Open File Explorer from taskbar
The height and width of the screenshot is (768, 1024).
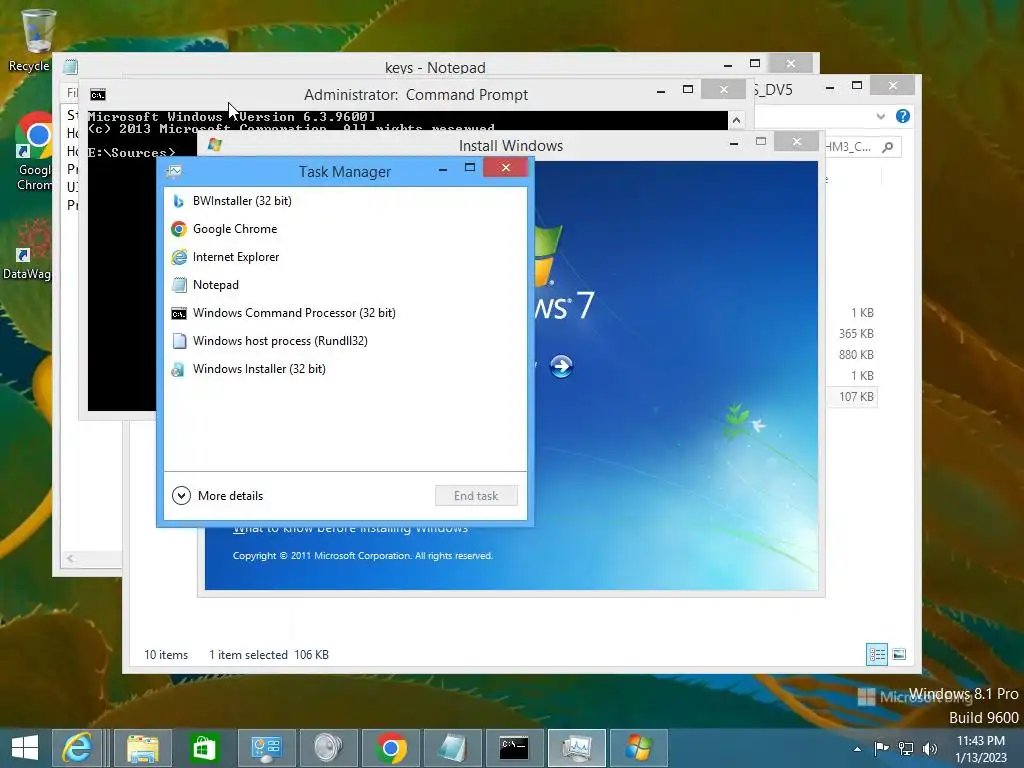point(142,748)
